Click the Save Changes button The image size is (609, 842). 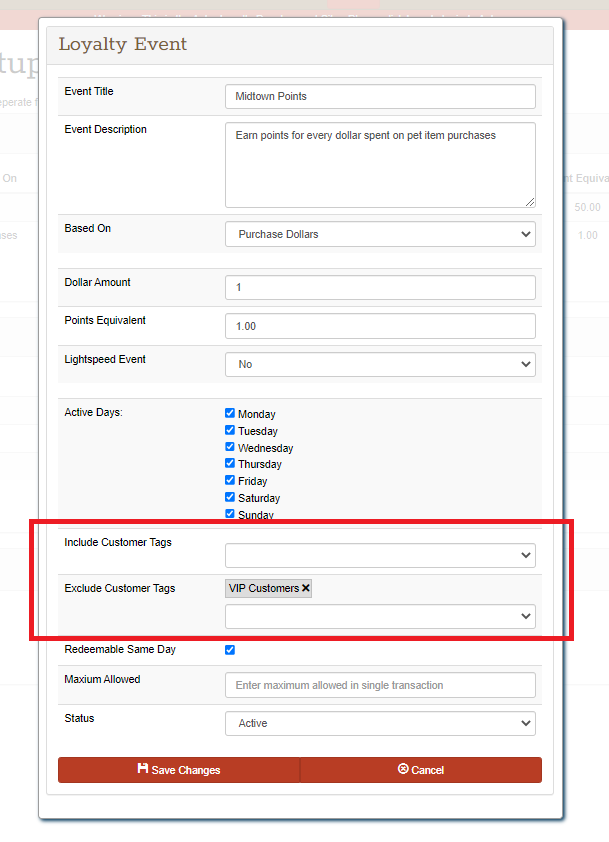[179, 770]
